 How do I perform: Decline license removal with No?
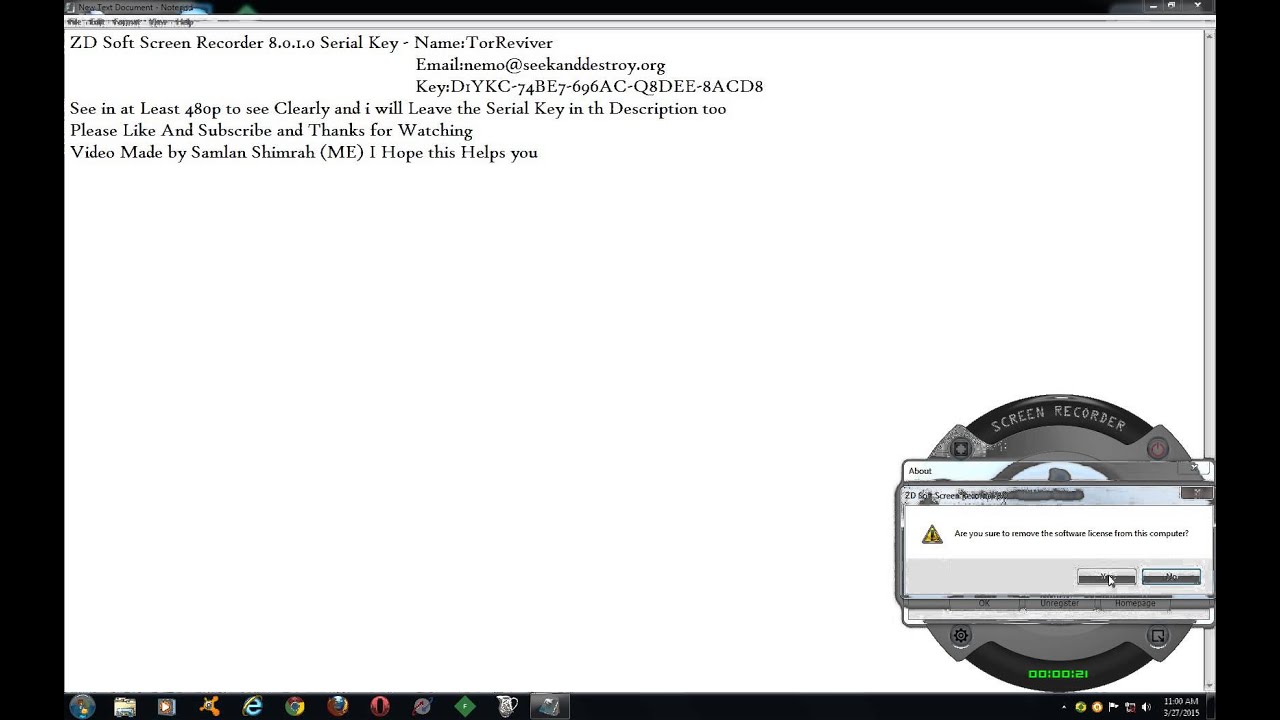[x=1171, y=577]
